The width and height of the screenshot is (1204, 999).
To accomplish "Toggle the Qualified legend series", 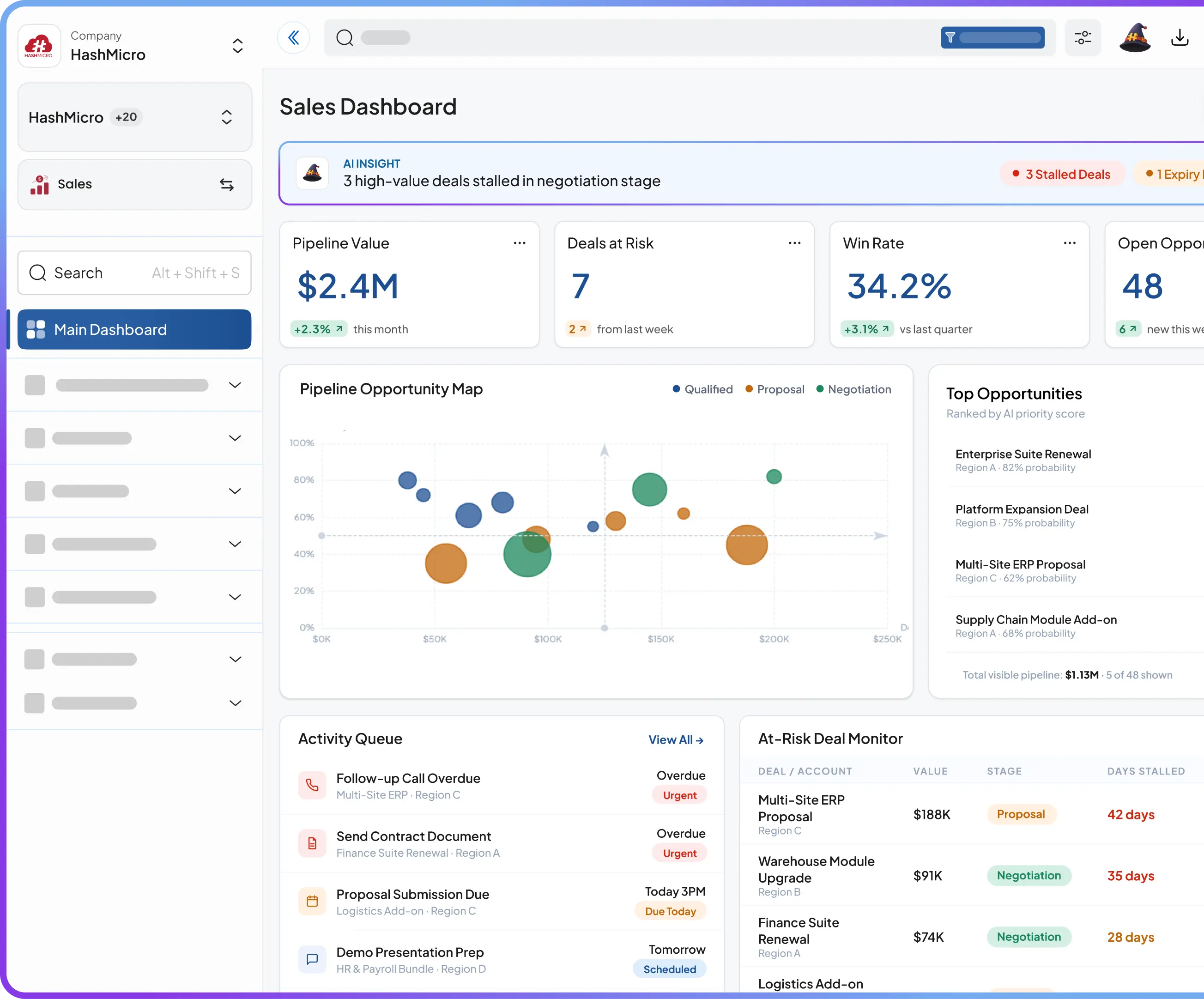I will coord(703,389).
